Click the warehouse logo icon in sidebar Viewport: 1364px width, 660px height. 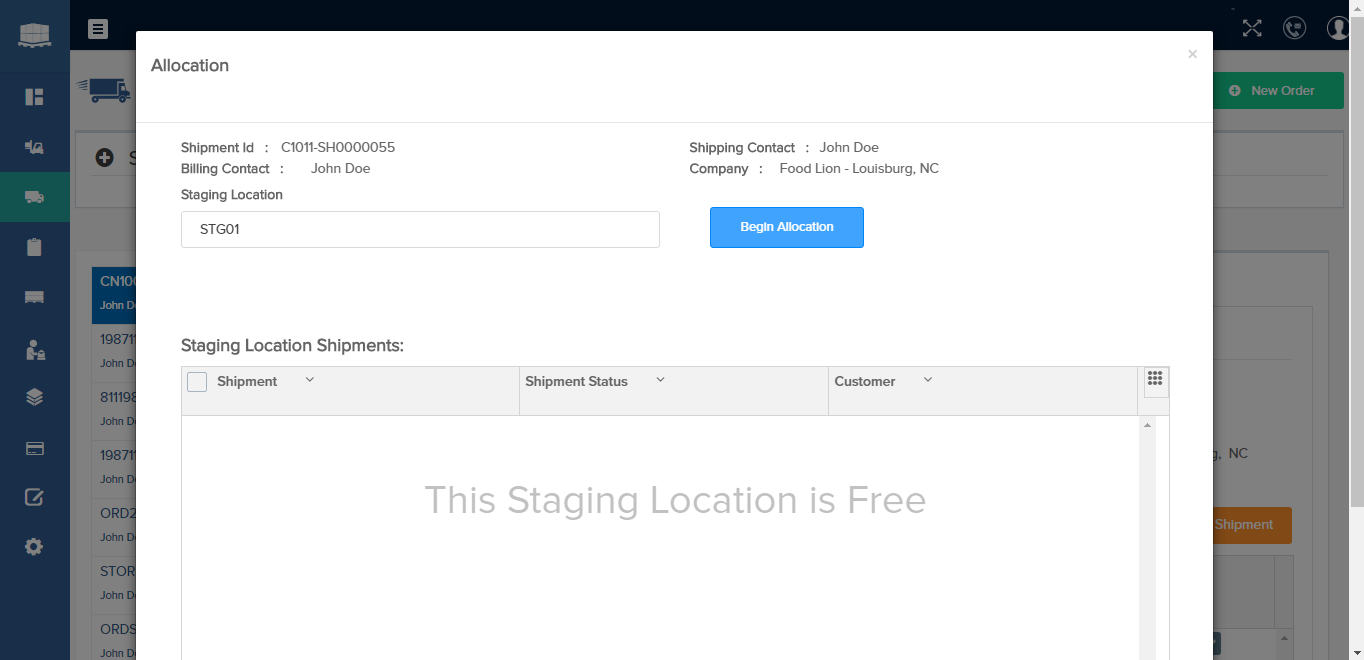pos(34,34)
